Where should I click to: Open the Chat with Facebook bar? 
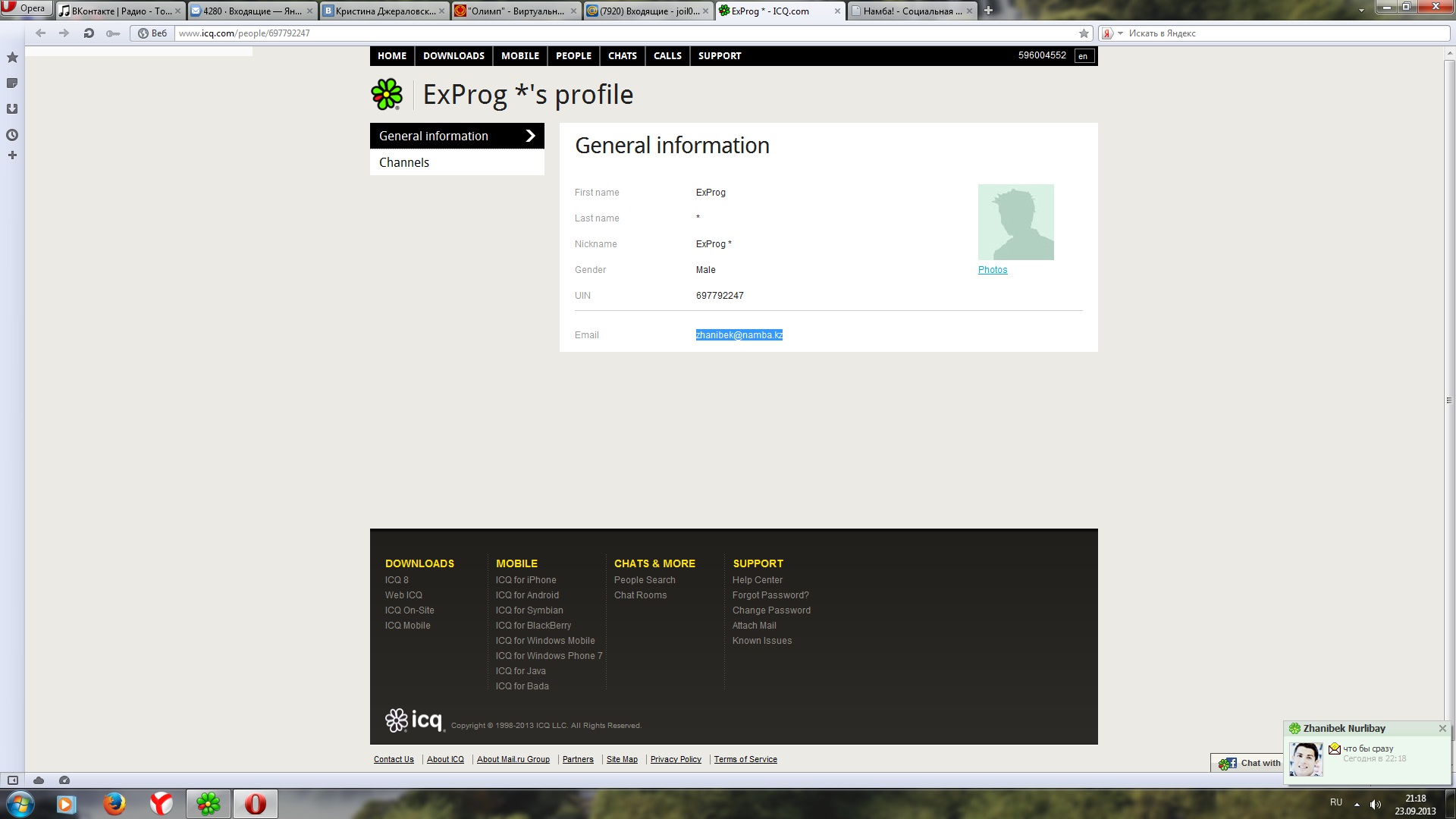pyautogui.click(x=1248, y=763)
